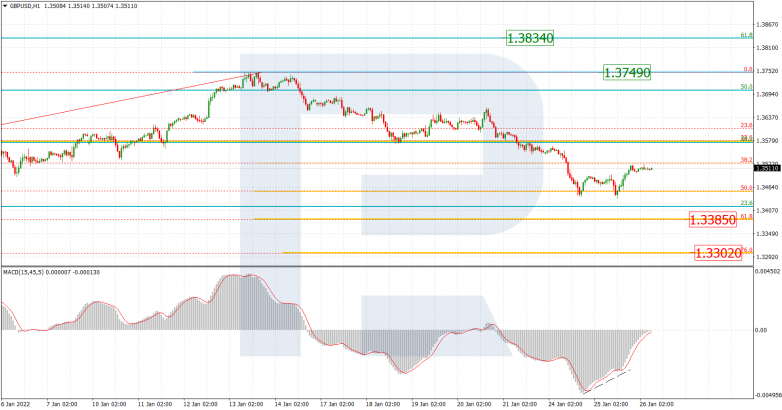Select the 1.33020 red price label

718,253
